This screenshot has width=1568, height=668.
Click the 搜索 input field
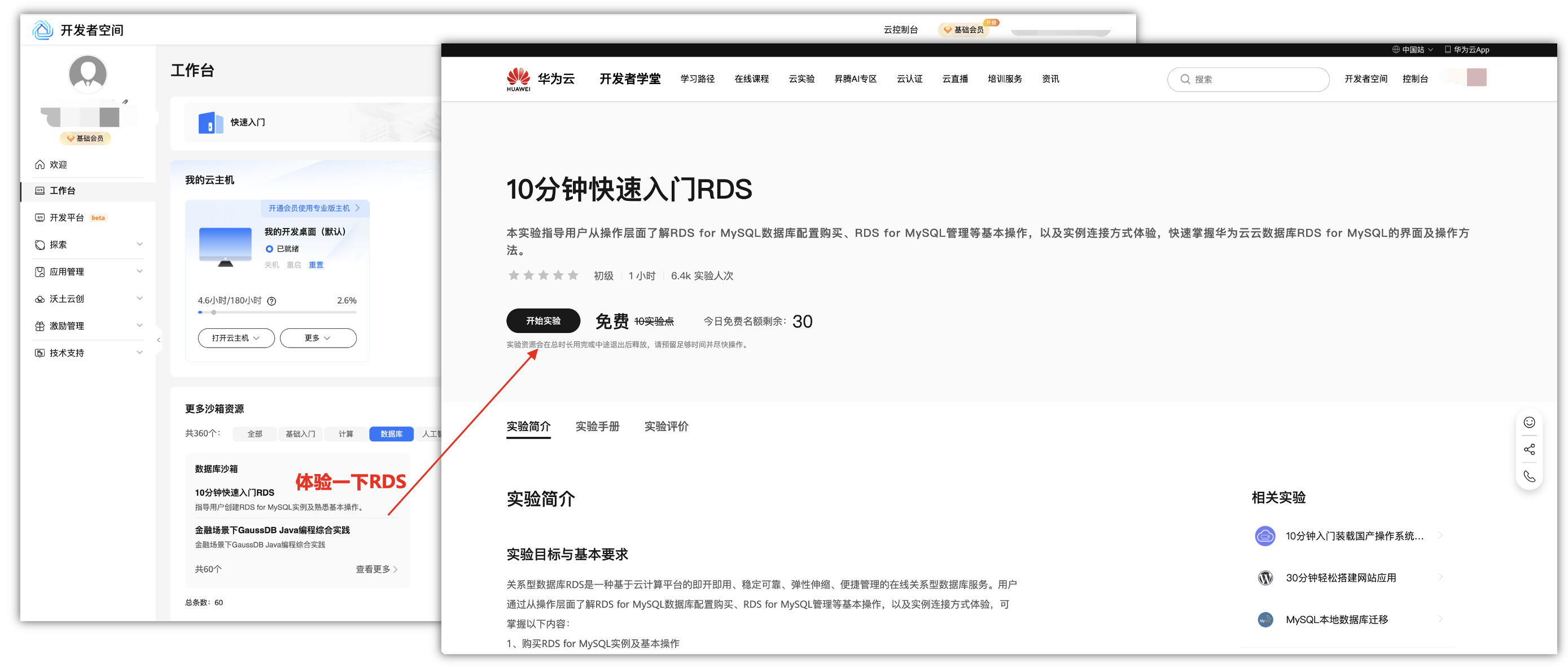pos(1248,79)
